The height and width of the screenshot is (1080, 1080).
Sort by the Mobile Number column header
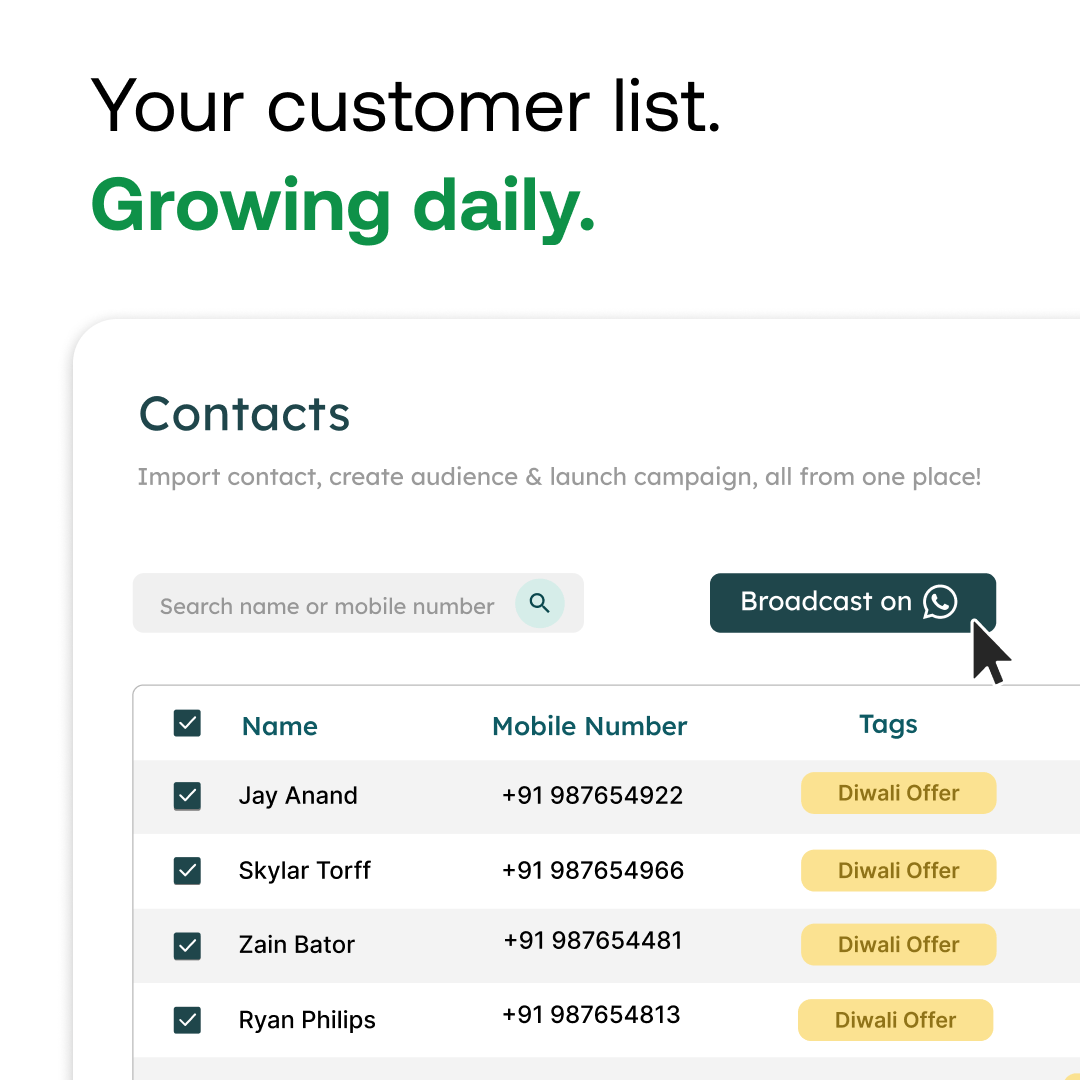[x=589, y=726]
